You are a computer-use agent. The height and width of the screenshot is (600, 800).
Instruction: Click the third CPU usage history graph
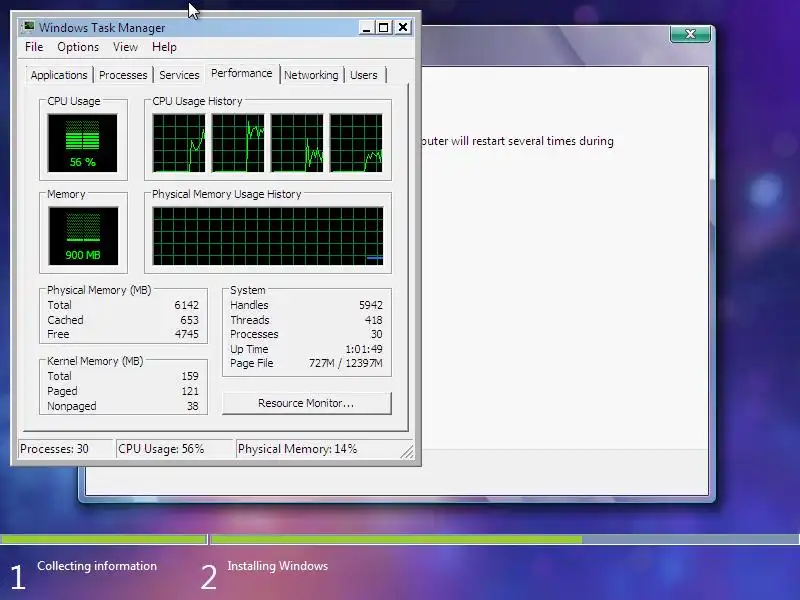coord(297,143)
